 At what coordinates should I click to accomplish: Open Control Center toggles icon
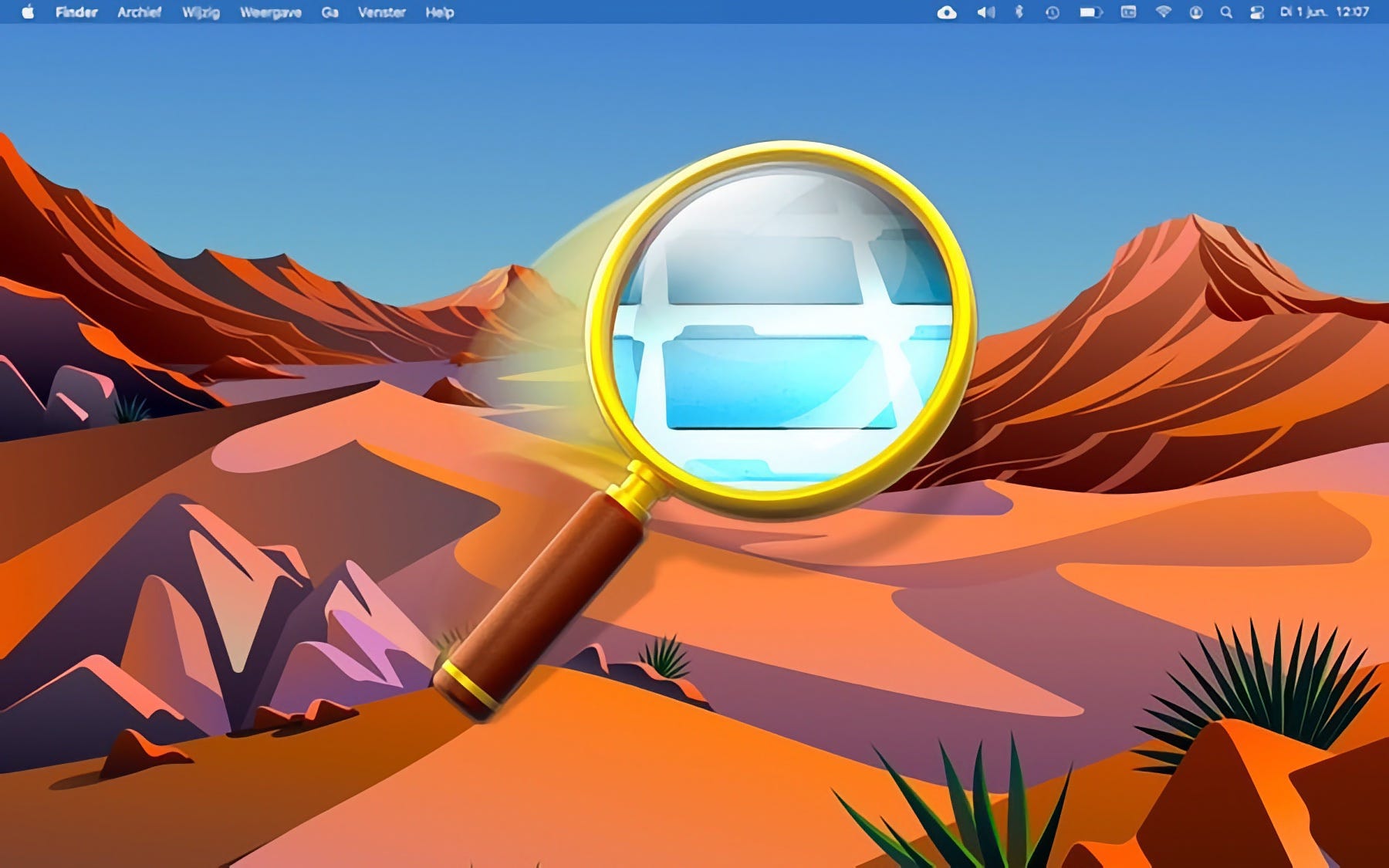(x=1257, y=12)
